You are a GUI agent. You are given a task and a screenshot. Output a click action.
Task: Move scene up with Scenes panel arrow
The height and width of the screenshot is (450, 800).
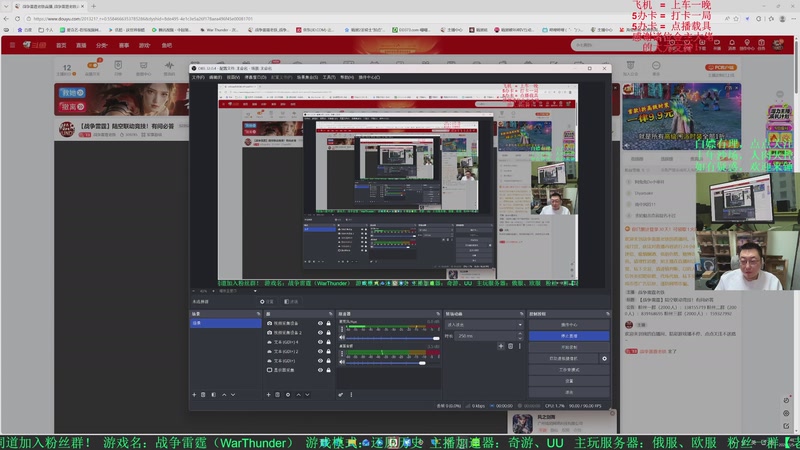[x=223, y=394]
